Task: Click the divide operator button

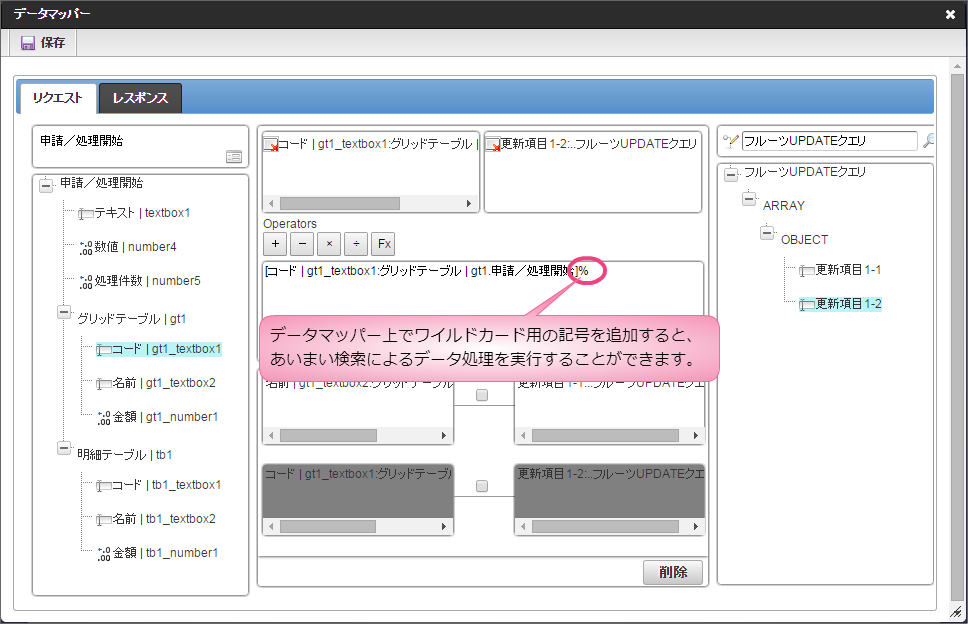Action: [x=357, y=244]
